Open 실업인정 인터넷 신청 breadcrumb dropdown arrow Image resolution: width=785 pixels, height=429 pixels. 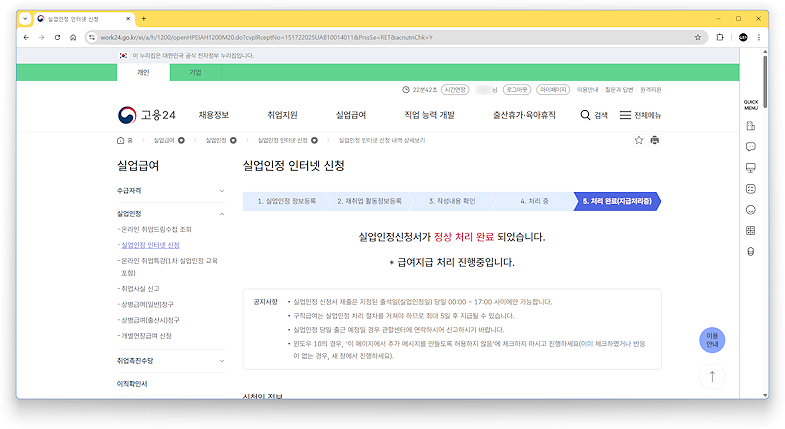point(314,140)
